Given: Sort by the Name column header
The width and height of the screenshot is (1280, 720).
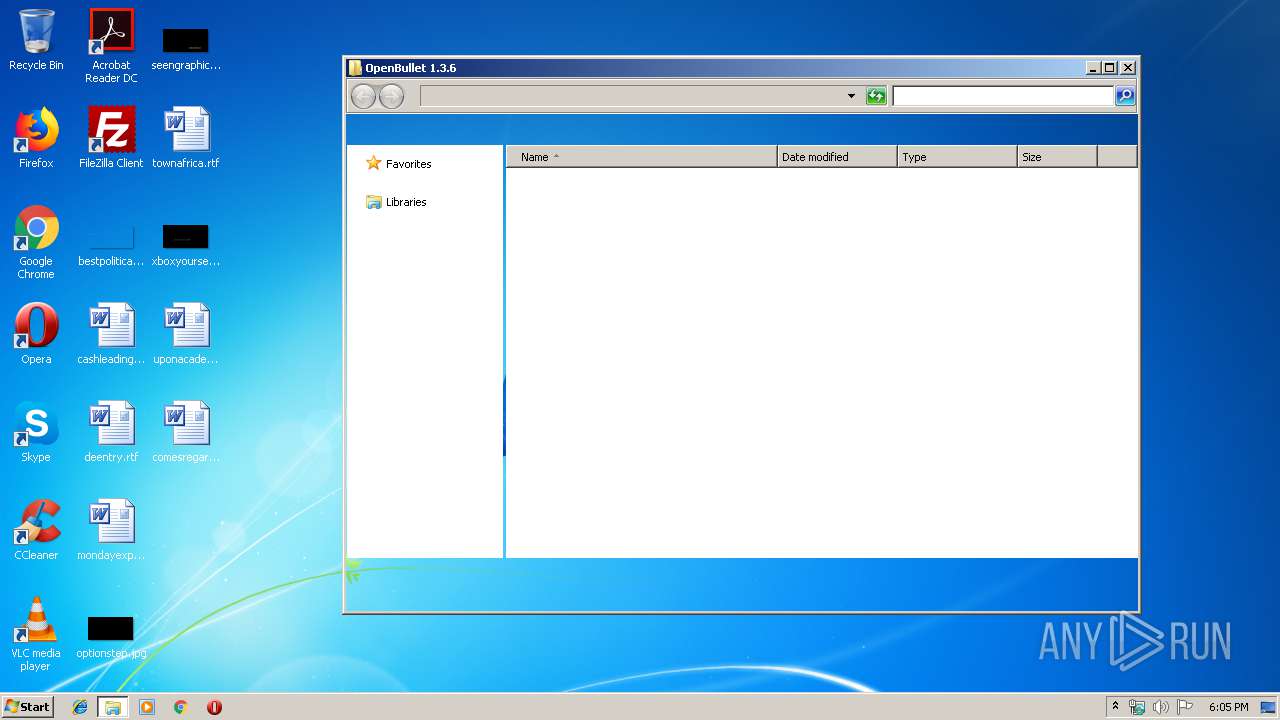Looking at the screenshot, I should tap(642, 157).
